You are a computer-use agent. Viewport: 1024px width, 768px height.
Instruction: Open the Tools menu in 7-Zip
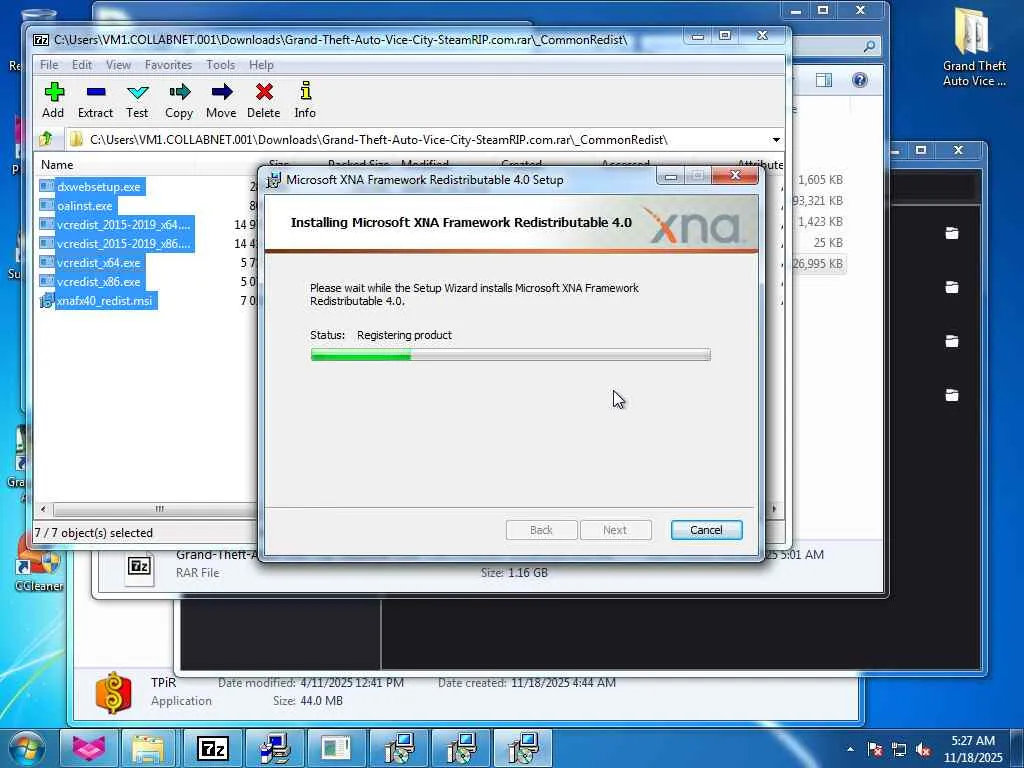(221, 65)
